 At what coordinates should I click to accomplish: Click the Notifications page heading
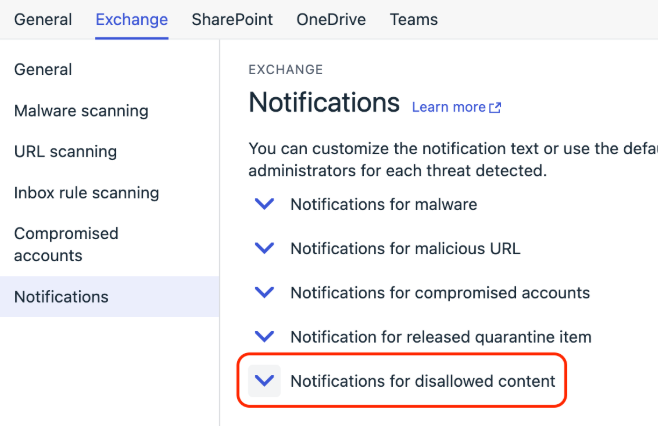[324, 102]
